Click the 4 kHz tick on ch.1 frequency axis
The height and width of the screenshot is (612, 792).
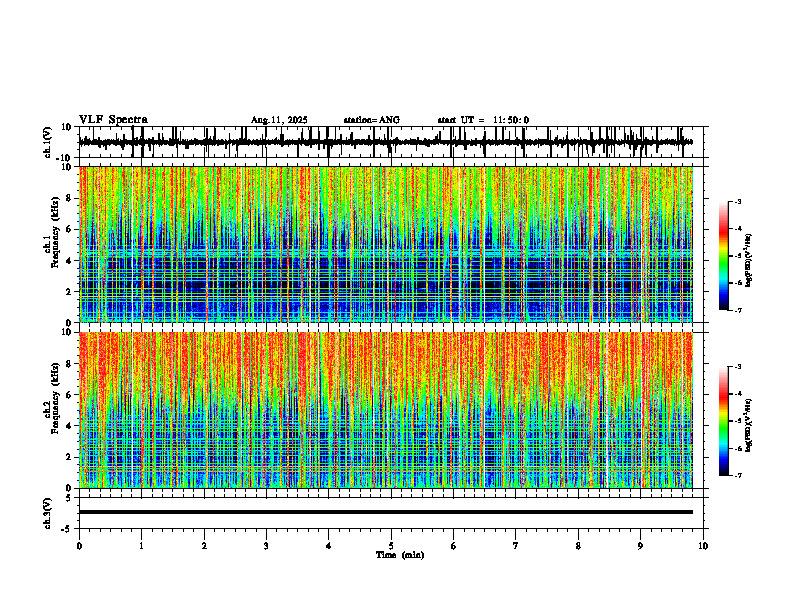pos(69,261)
